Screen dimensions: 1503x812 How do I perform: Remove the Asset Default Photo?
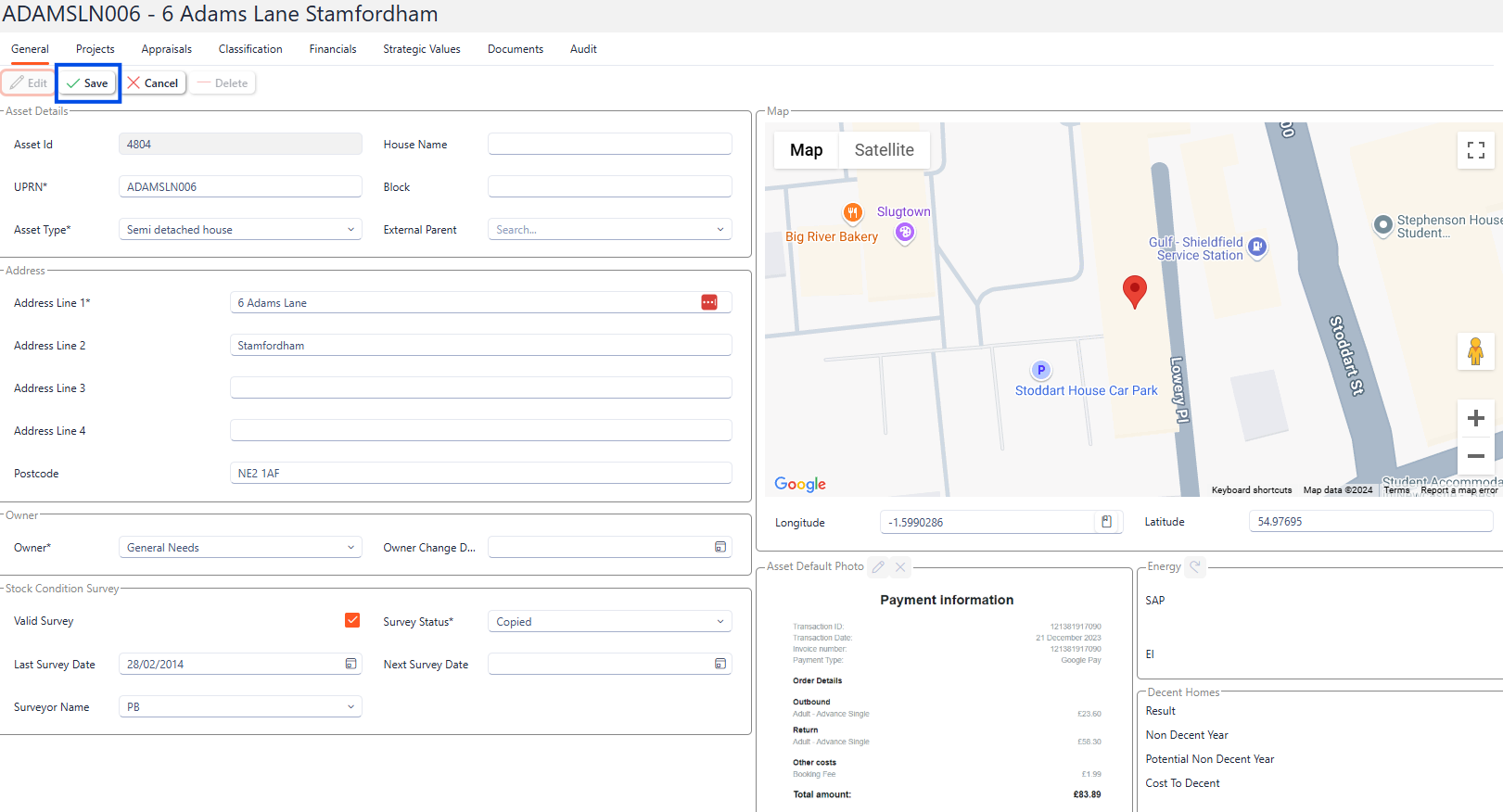click(900, 566)
